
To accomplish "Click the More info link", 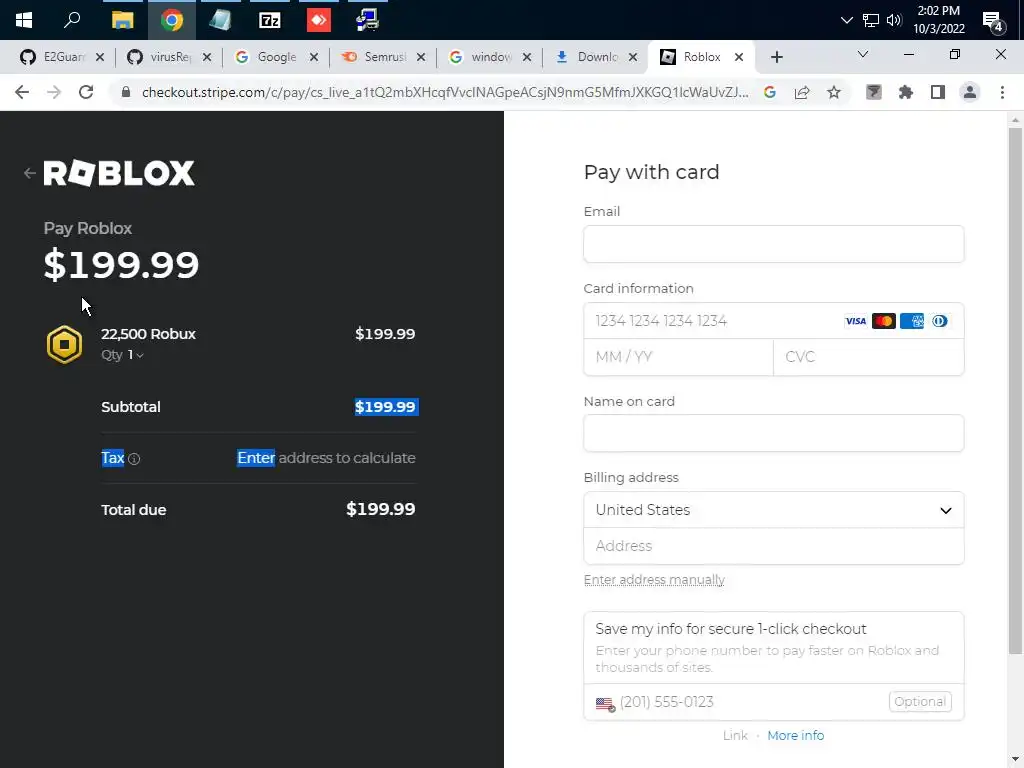I will pos(795,735).
